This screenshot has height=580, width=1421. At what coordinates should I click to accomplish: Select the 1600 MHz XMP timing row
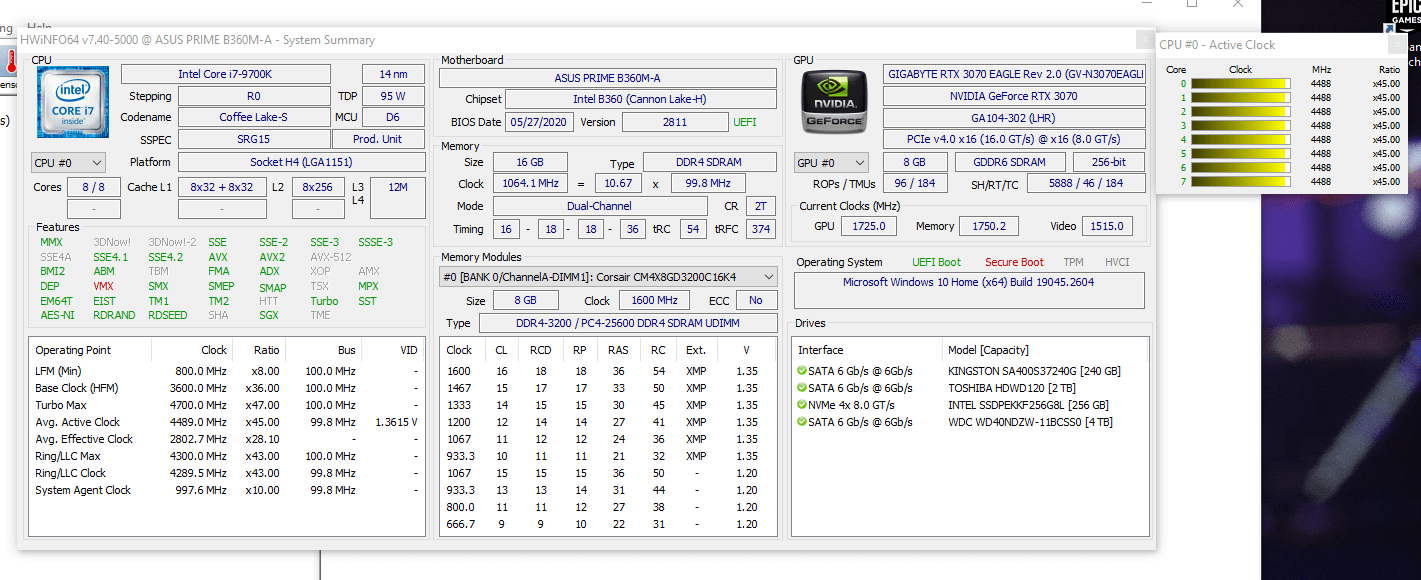click(607, 371)
